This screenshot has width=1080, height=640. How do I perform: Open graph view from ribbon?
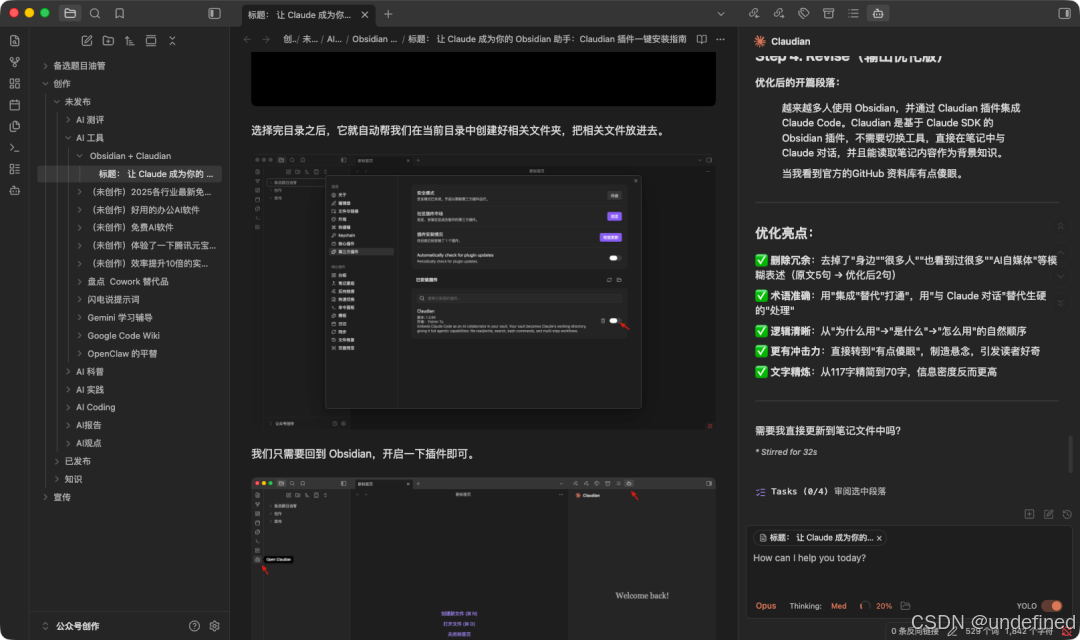14,62
